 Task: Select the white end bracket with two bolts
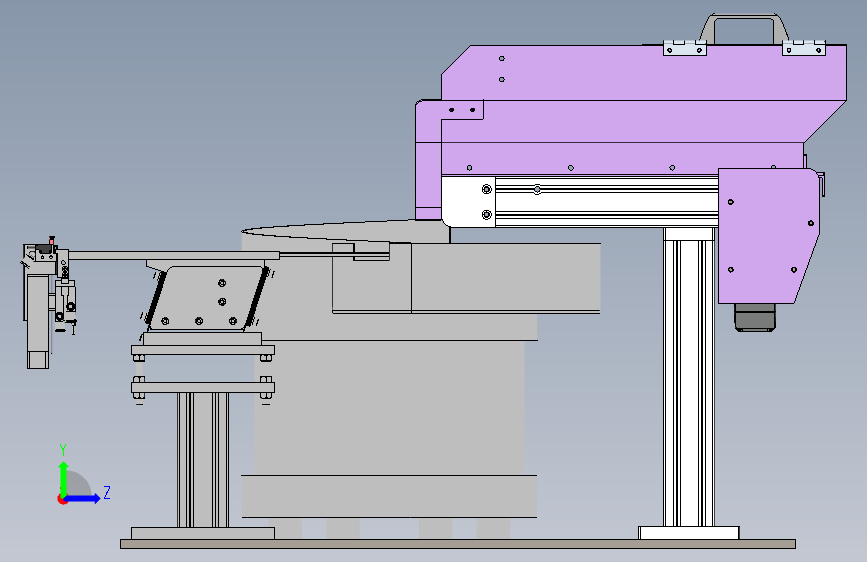[x=468, y=201]
